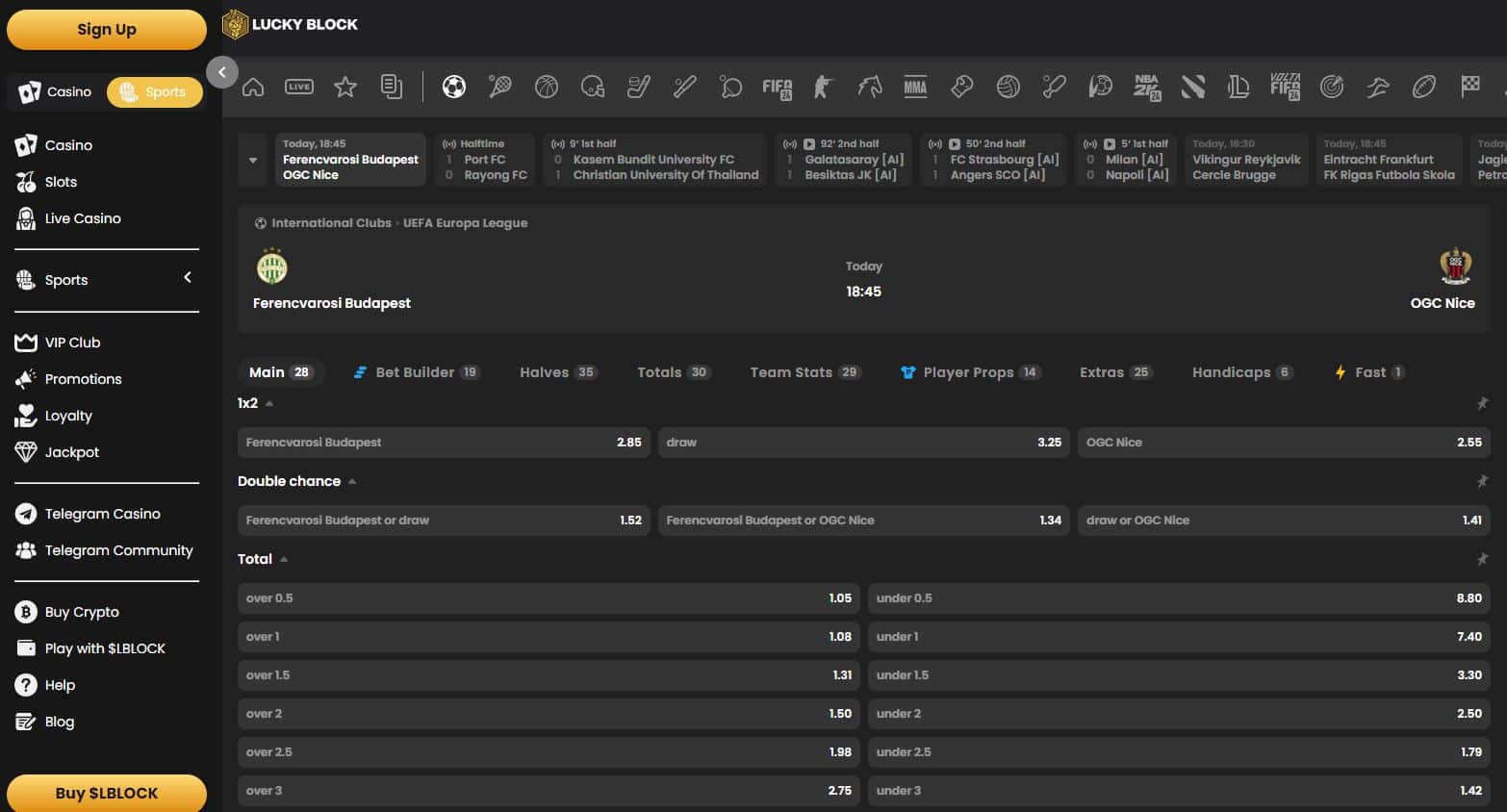Collapse the Total market section

284,559
